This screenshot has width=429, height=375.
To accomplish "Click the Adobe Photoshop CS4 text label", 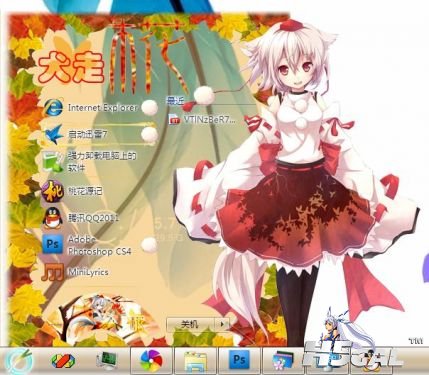I will tap(100, 245).
